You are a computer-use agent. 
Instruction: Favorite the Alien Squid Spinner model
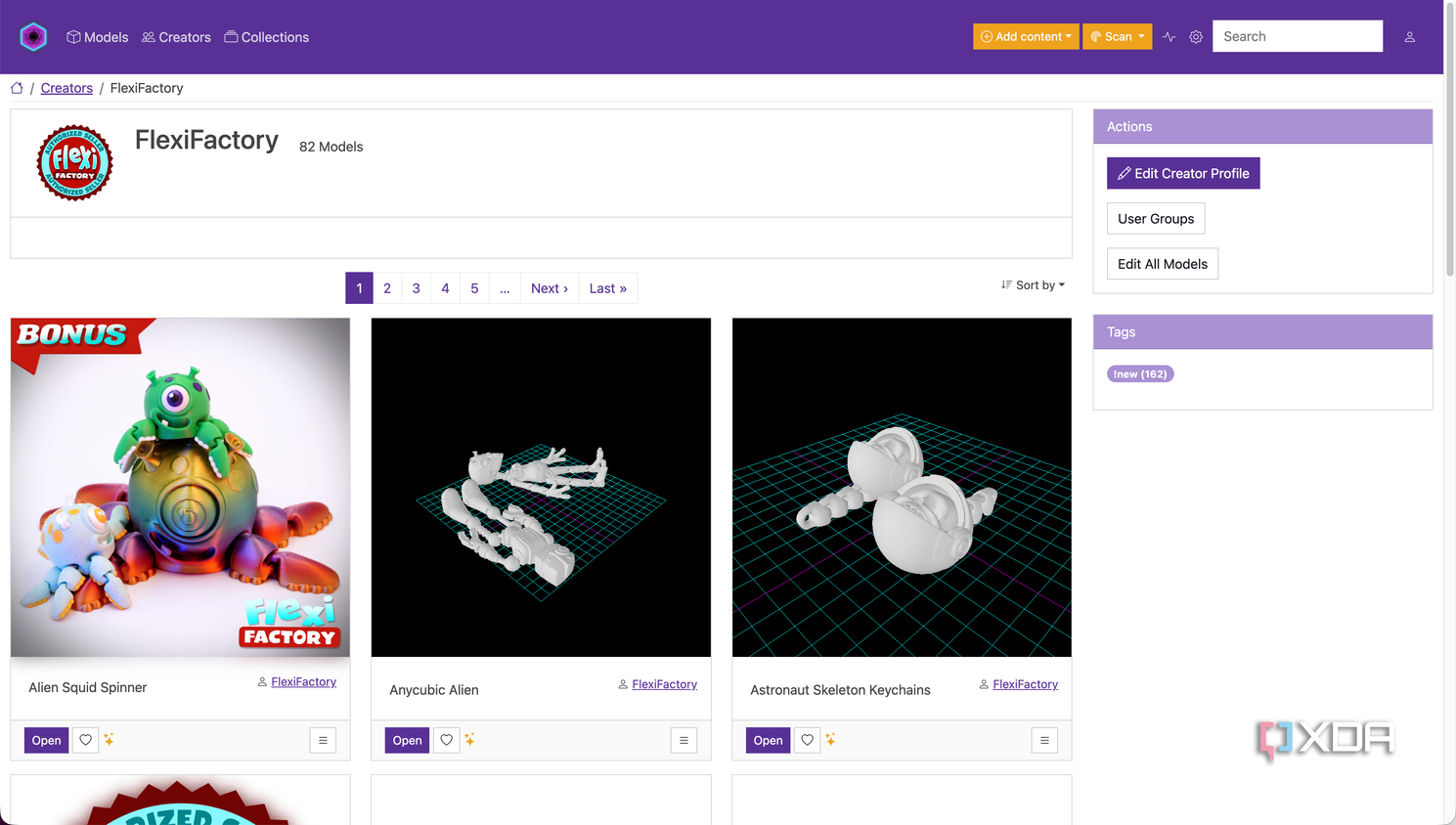86,740
